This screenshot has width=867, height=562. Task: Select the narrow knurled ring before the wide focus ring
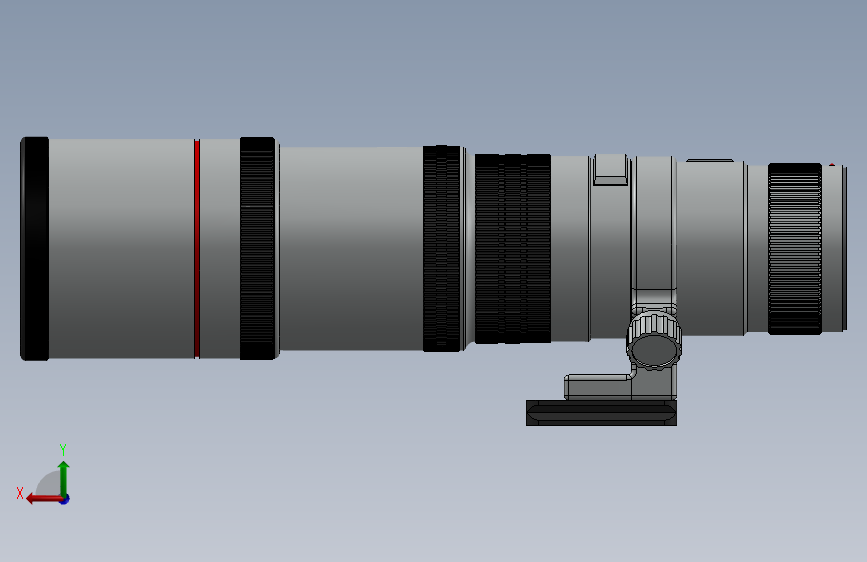[x=442, y=248]
